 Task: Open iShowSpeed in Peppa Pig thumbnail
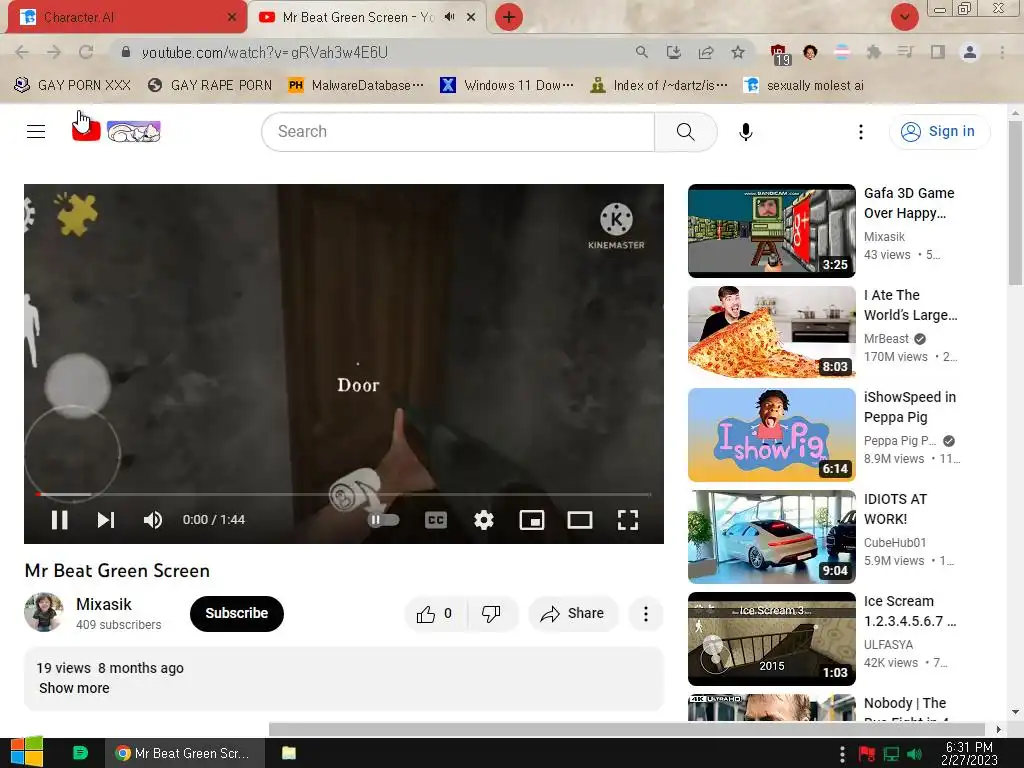click(x=771, y=434)
